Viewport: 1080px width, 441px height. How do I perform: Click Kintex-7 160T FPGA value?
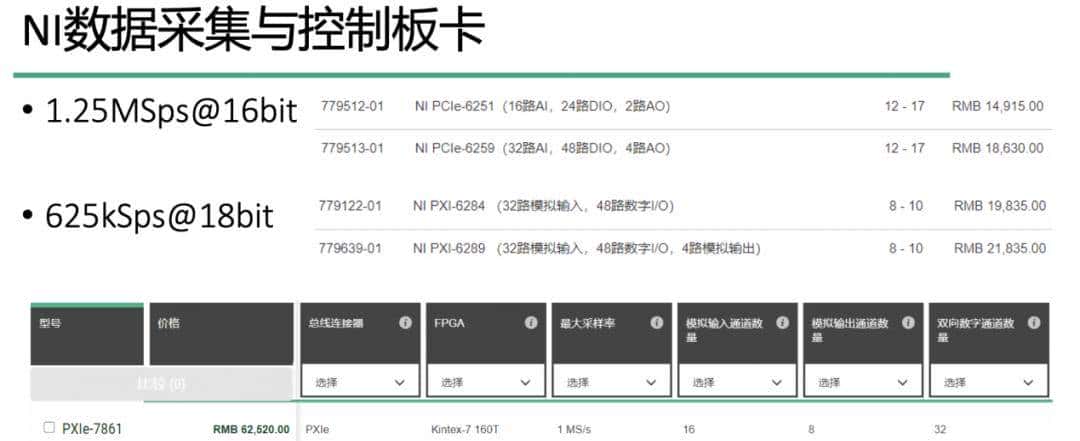465,429
